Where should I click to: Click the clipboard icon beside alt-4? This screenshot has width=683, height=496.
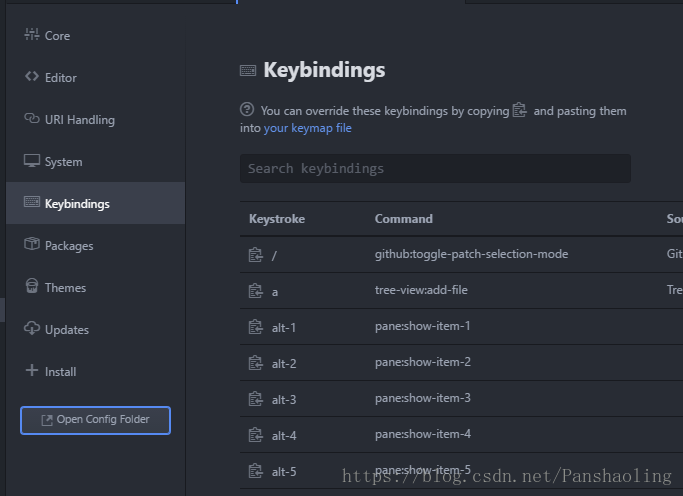point(255,434)
